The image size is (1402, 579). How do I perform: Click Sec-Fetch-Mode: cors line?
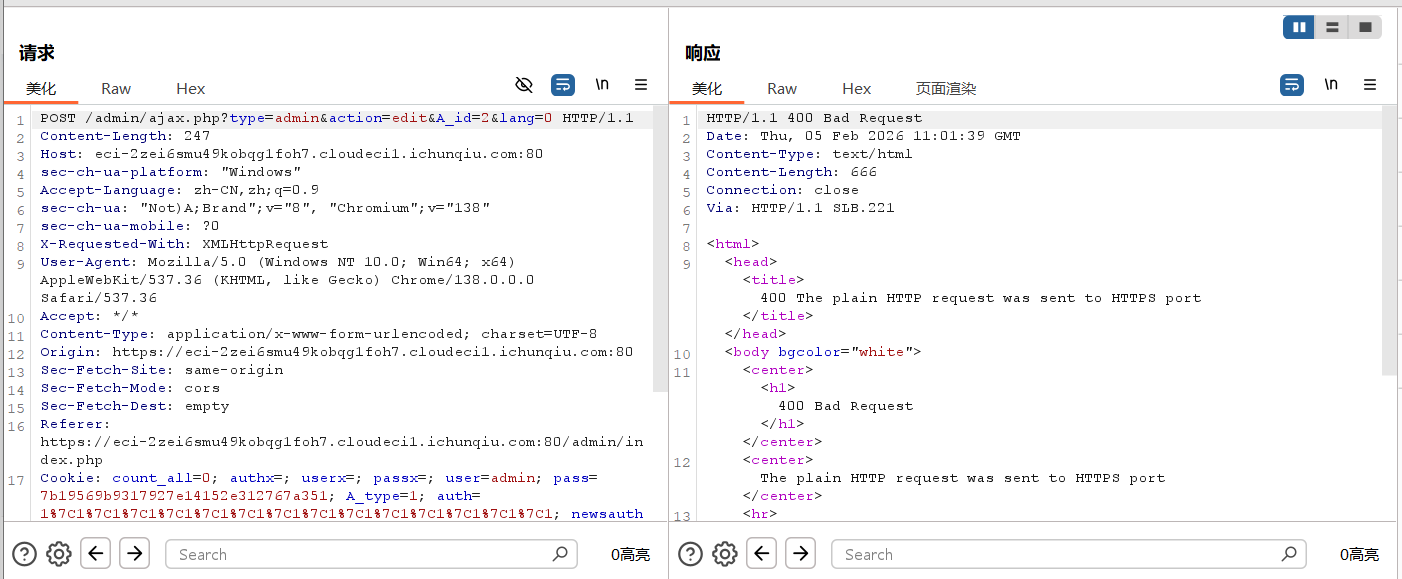130,388
